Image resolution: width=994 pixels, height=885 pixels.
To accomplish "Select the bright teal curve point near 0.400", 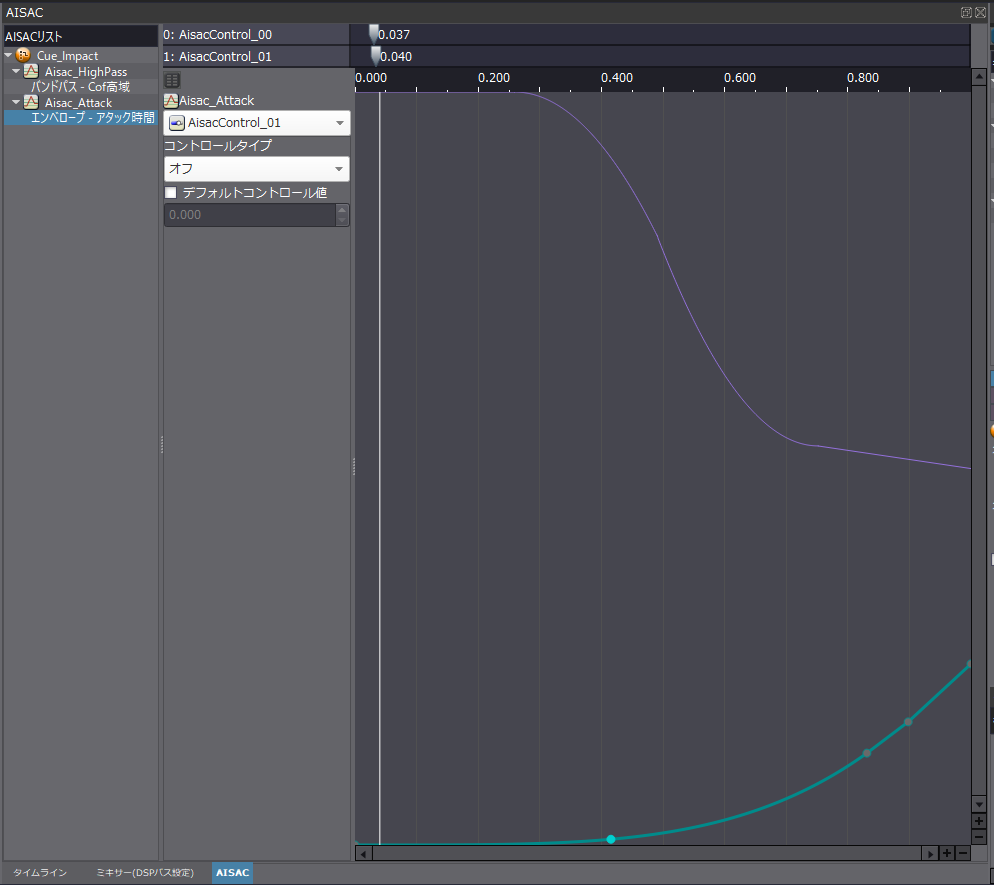I will coord(610,839).
